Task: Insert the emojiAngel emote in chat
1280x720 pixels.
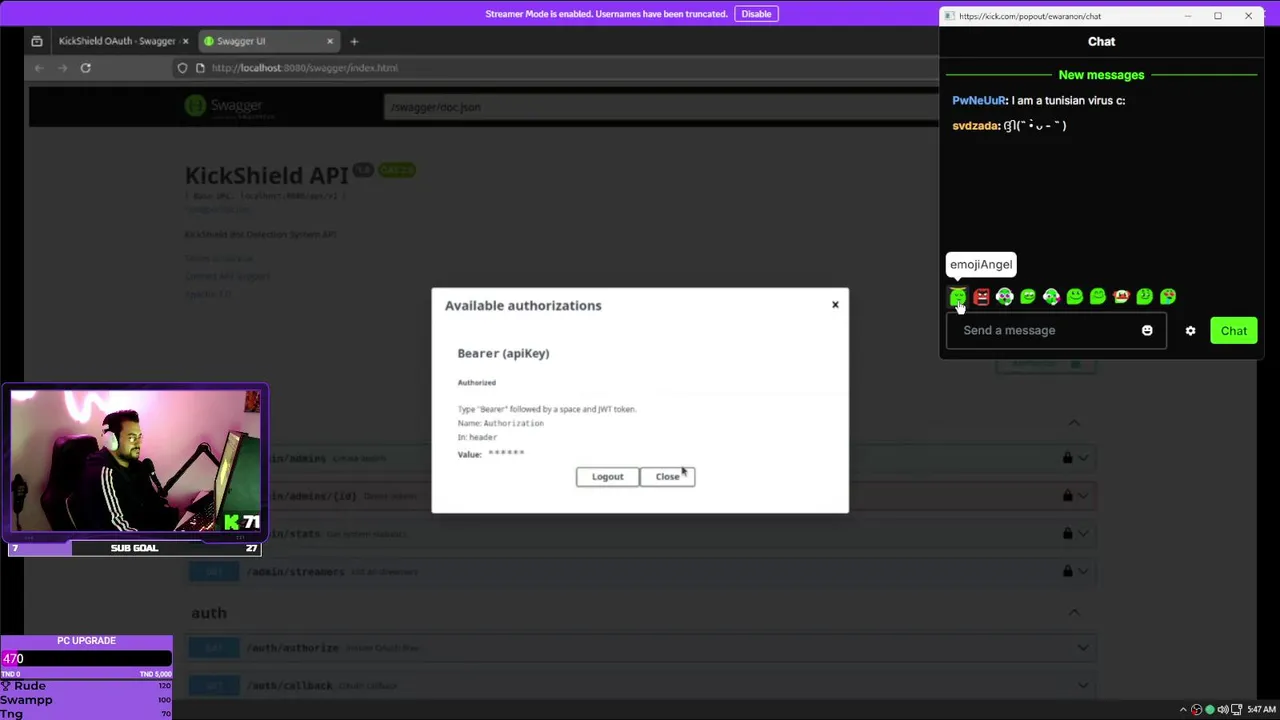Action: [x=958, y=297]
